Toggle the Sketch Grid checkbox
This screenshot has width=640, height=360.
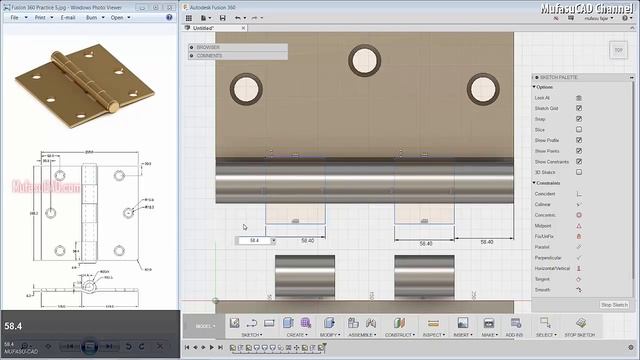tap(579, 108)
